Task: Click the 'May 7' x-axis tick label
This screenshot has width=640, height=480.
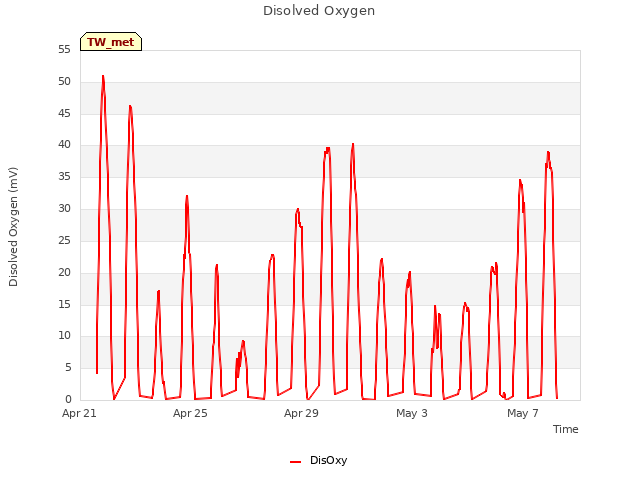Action: point(523,413)
